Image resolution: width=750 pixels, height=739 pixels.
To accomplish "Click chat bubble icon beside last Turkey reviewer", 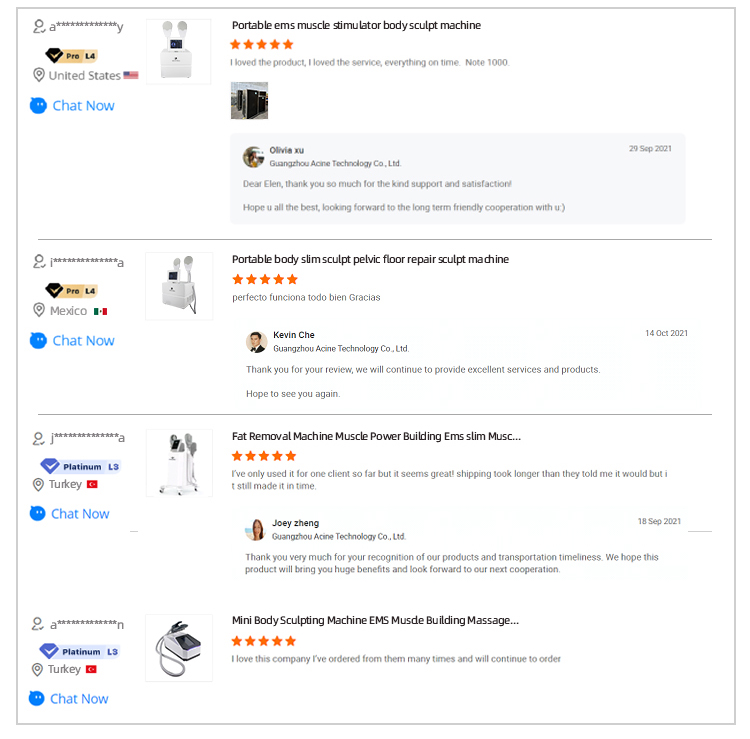I will pos(37,698).
